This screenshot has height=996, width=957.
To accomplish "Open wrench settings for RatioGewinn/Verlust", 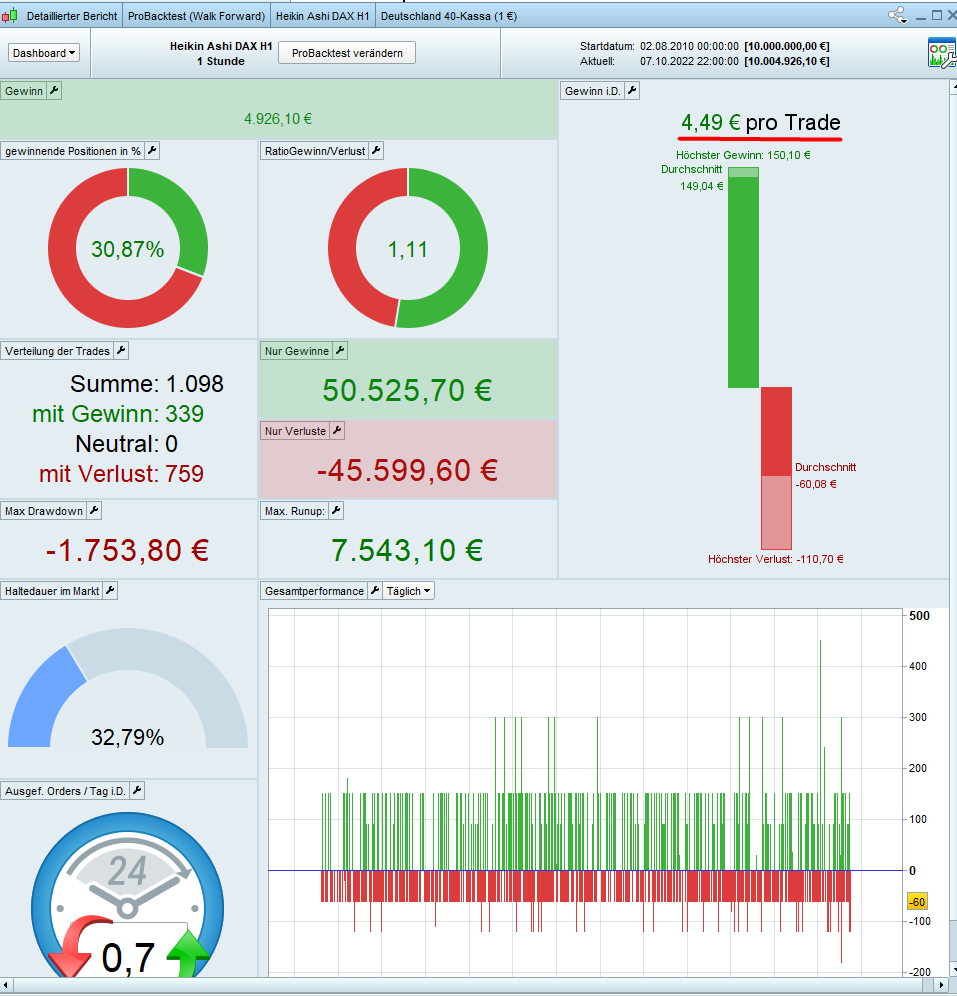I will tap(376, 151).
